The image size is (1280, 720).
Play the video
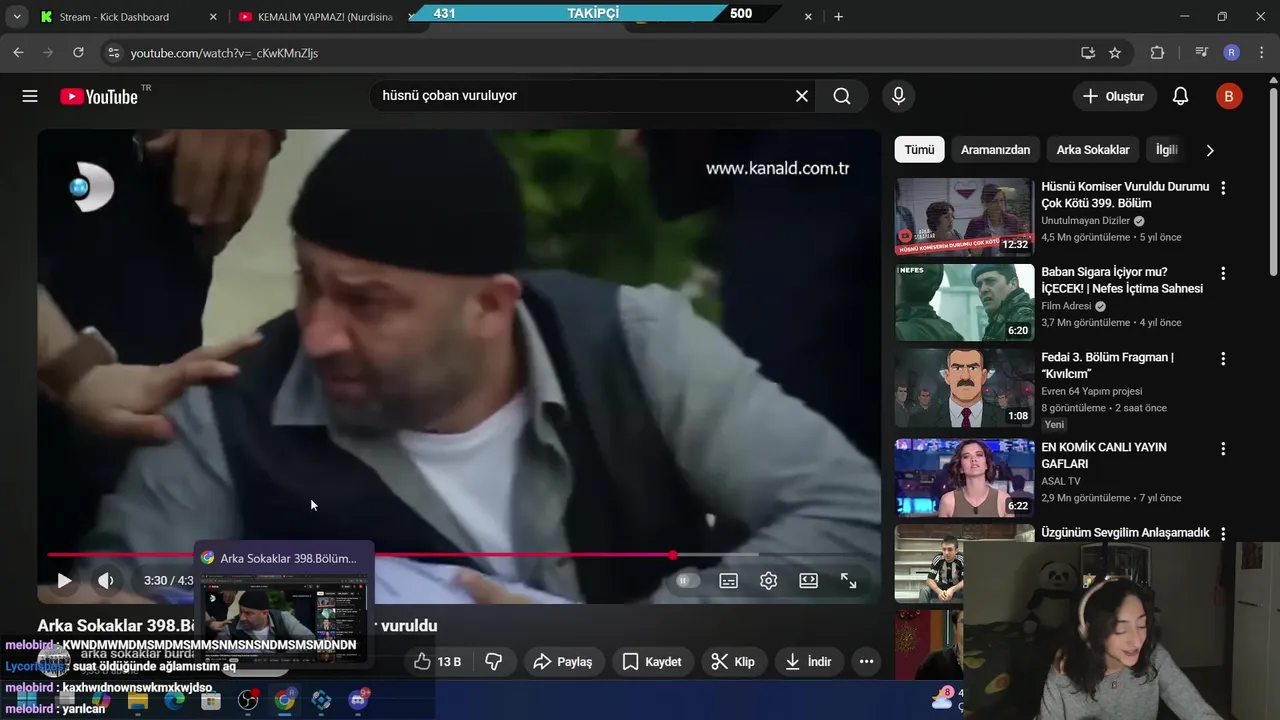(x=64, y=580)
